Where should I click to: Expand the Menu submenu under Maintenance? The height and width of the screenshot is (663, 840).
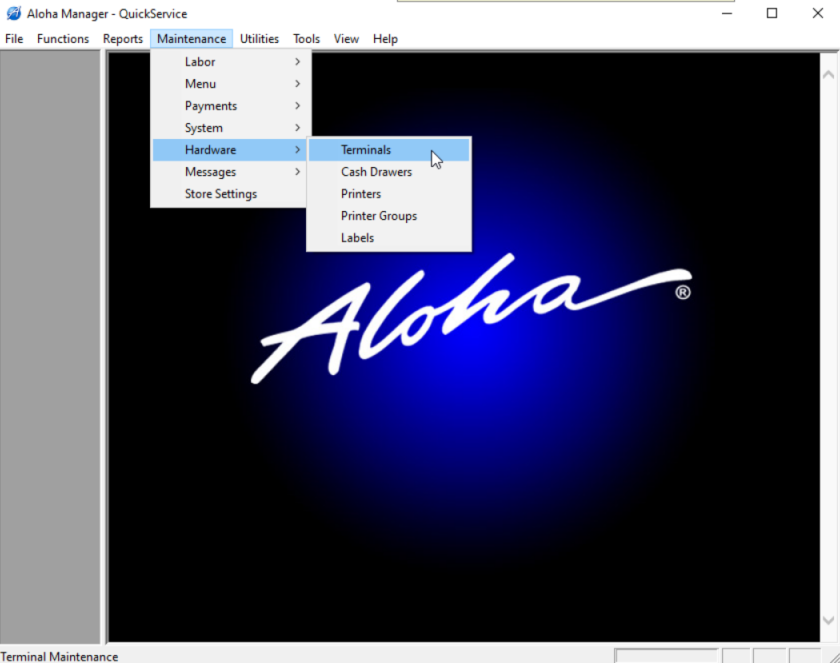pos(229,84)
